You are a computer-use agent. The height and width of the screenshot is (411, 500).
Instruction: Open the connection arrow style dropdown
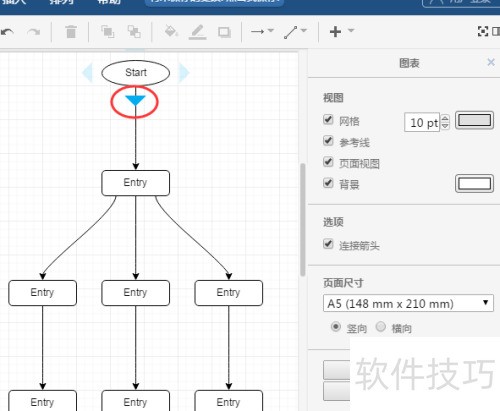point(262,31)
